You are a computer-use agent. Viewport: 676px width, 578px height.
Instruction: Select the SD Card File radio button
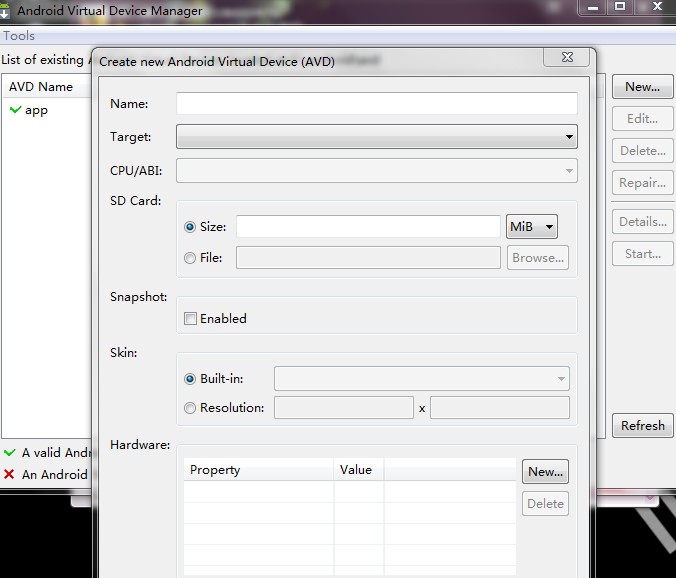click(x=190, y=258)
